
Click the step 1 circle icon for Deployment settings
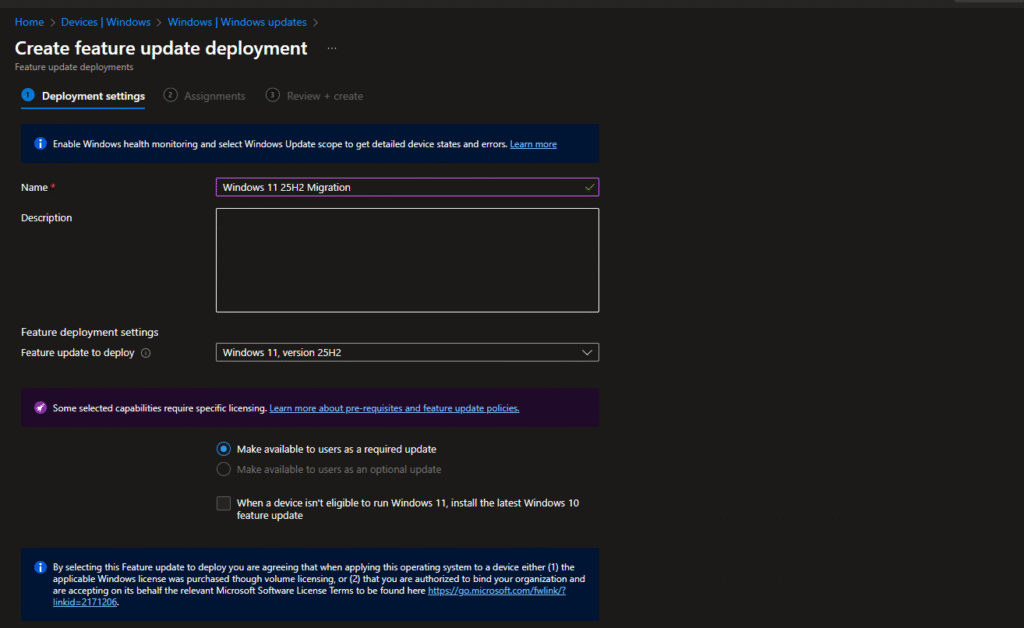tap(28, 95)
